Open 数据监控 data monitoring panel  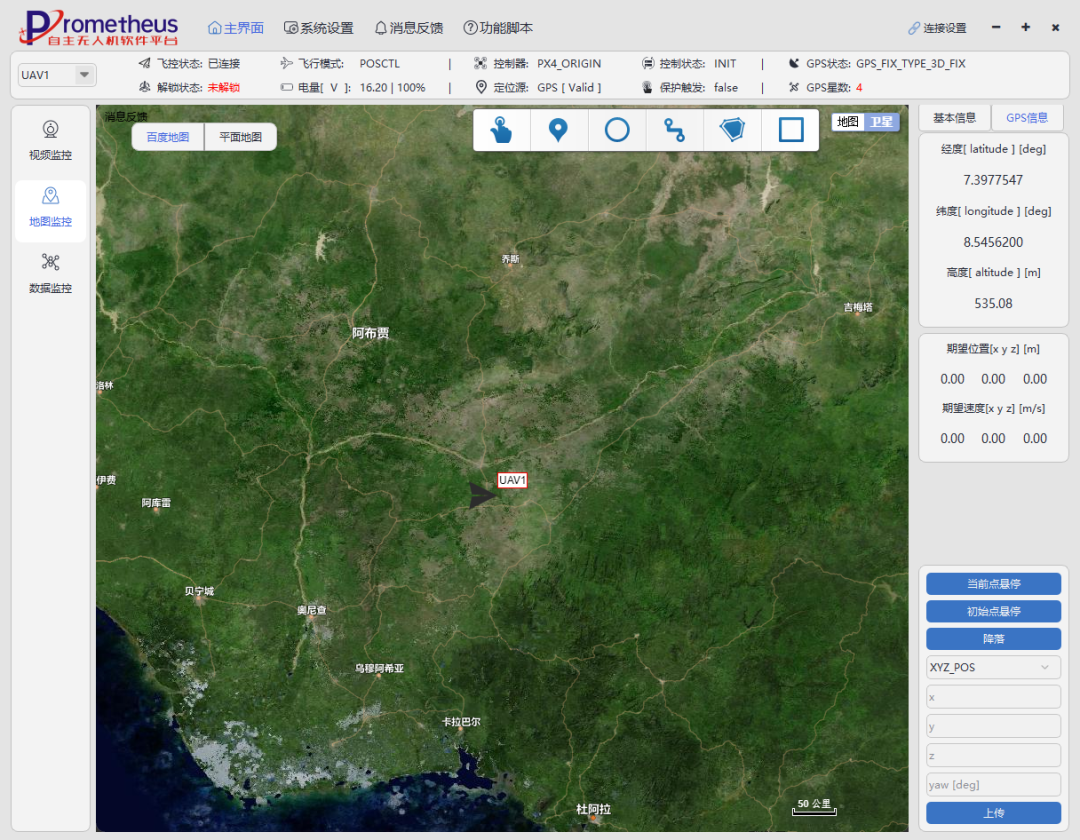point(50,274)
